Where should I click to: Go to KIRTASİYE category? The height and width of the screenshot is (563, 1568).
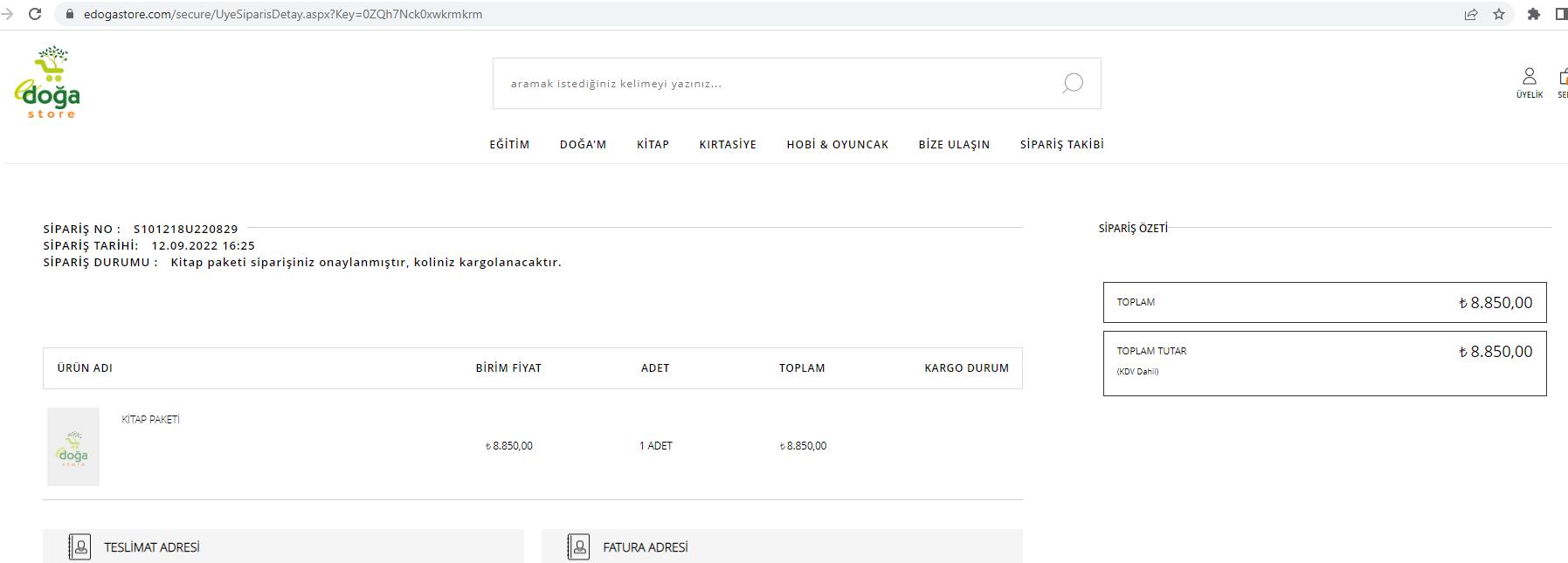(x=728, y=145)
